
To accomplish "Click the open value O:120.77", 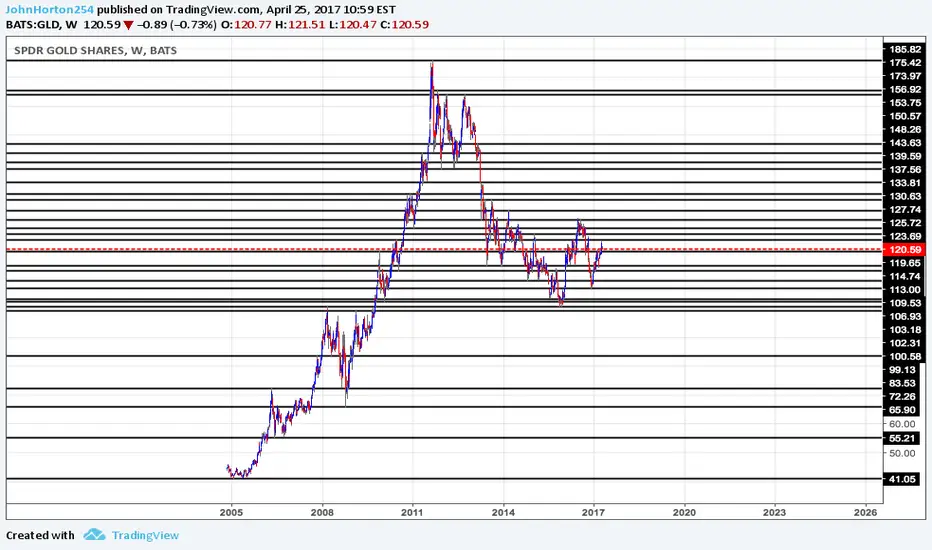I will pos(246,24).
